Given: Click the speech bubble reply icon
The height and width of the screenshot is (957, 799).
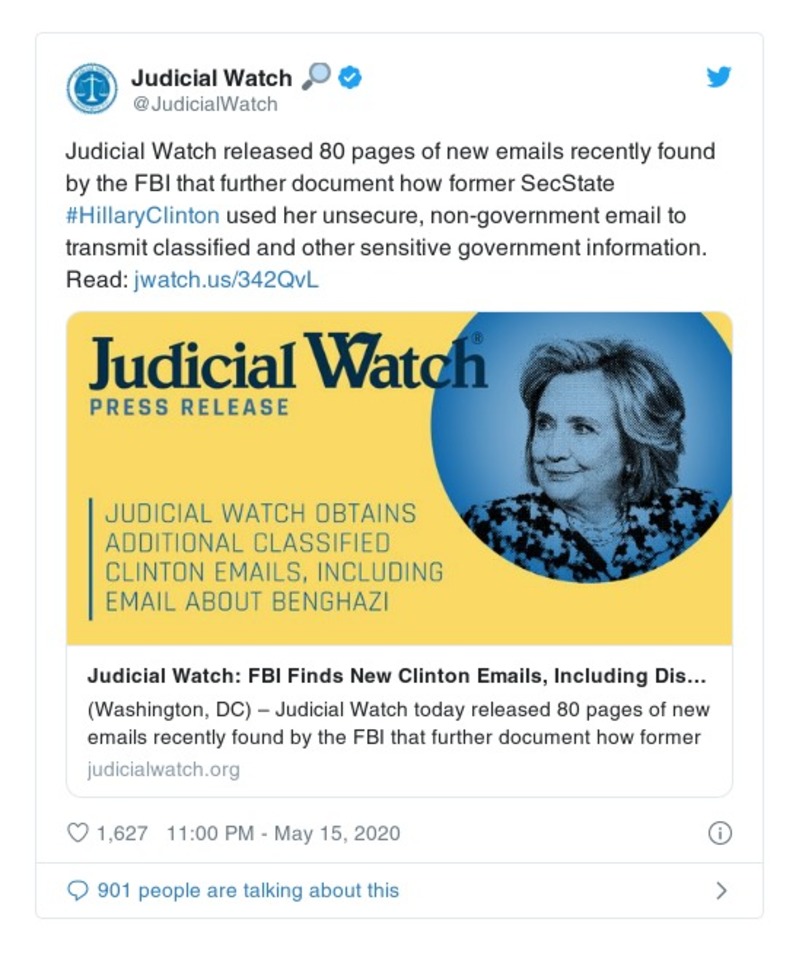Looking at the screenshot, I should tap(77, 890).
